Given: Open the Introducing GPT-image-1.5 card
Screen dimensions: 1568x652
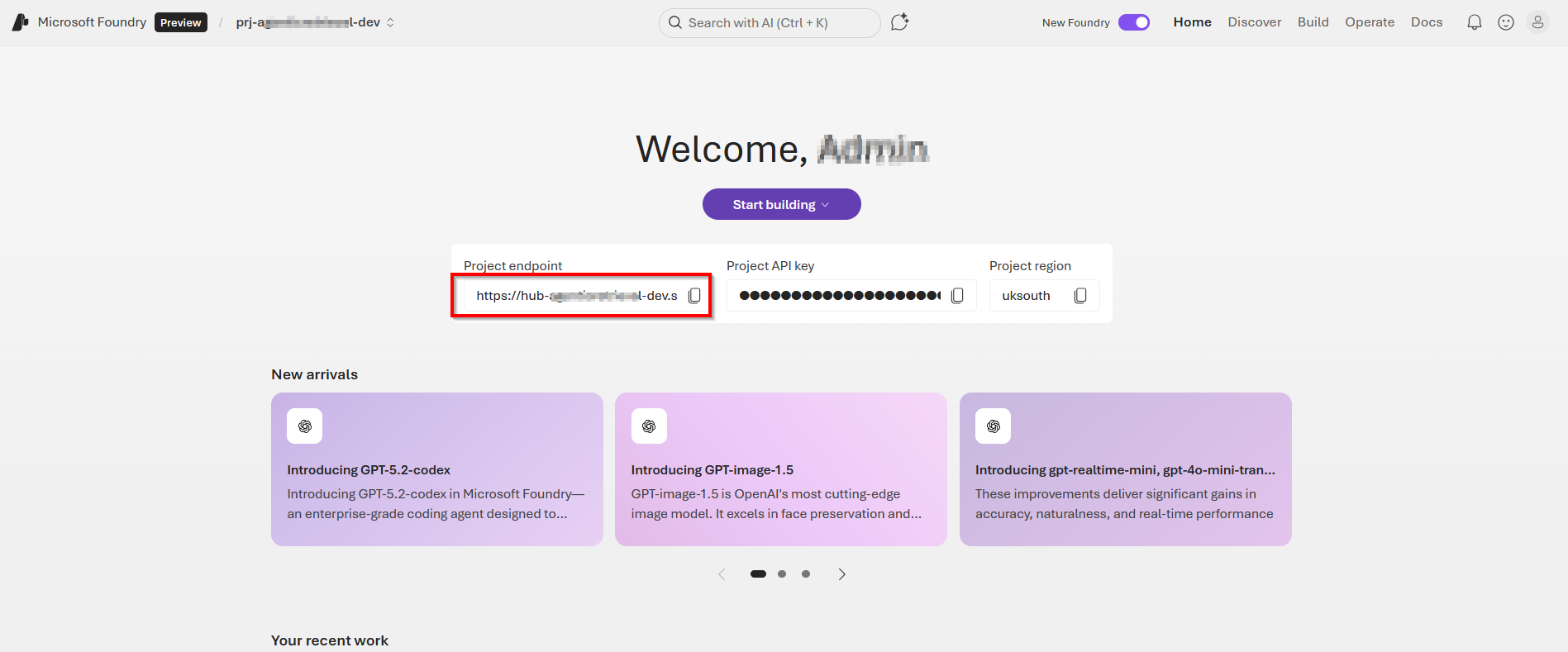Looking at the screenshot, I should [780, 469].
